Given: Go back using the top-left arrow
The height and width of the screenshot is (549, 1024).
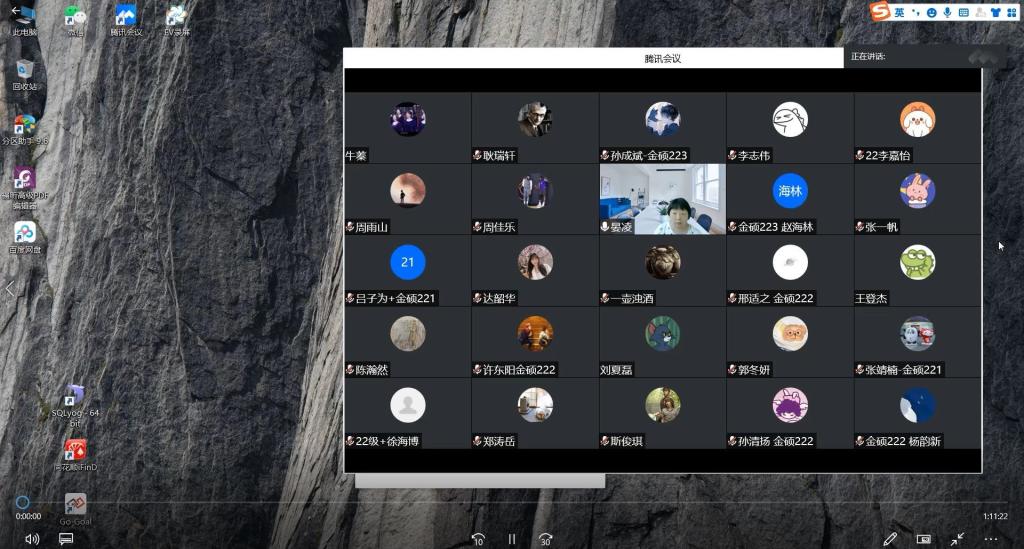Looking at the screenshot, I should pos(16,10).
